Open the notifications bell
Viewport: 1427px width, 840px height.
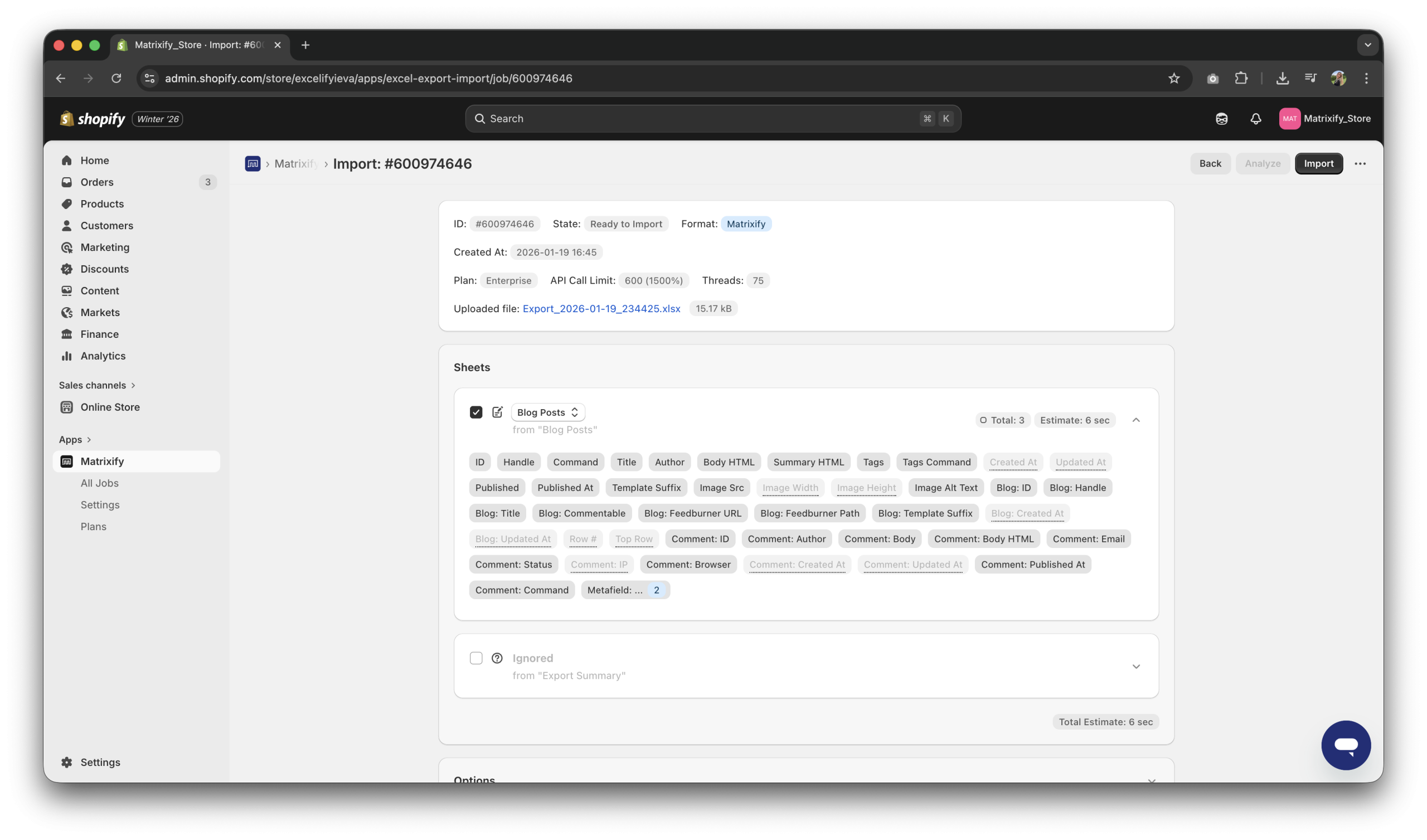point(1255,118)
